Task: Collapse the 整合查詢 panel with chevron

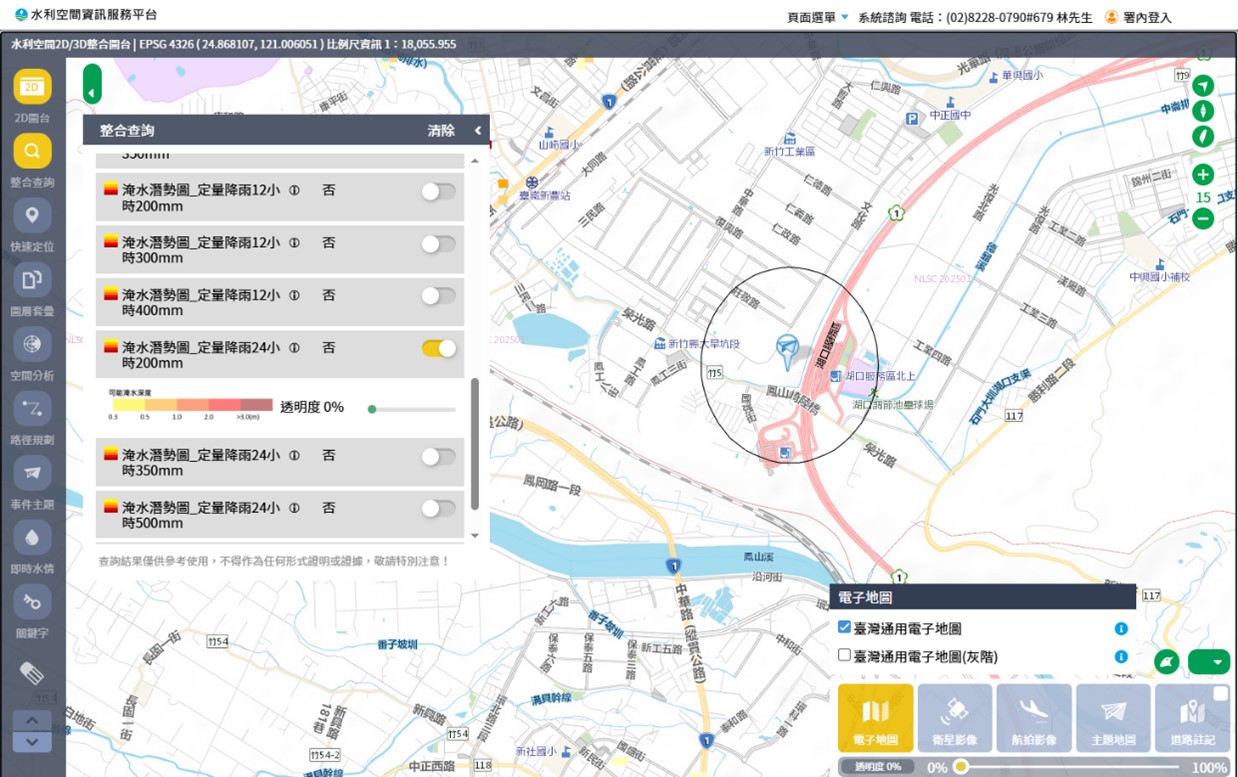Action: point(478,131)
